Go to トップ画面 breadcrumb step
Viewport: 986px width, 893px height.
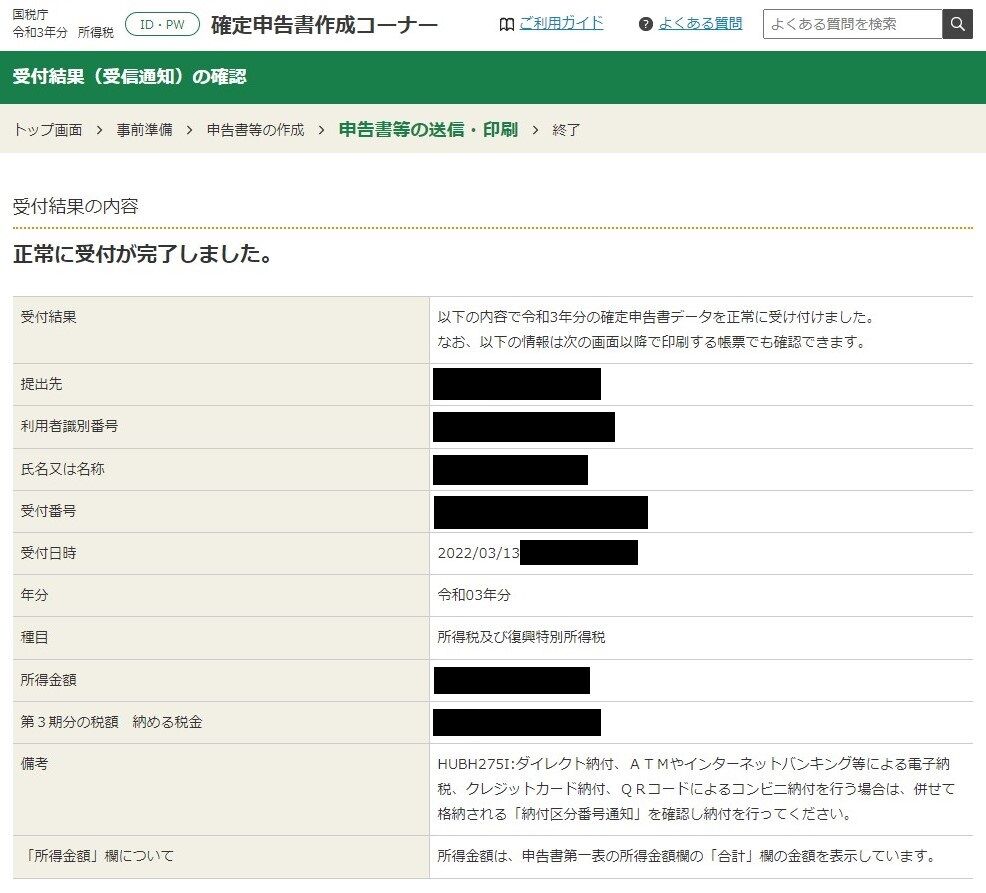point(48,130)
